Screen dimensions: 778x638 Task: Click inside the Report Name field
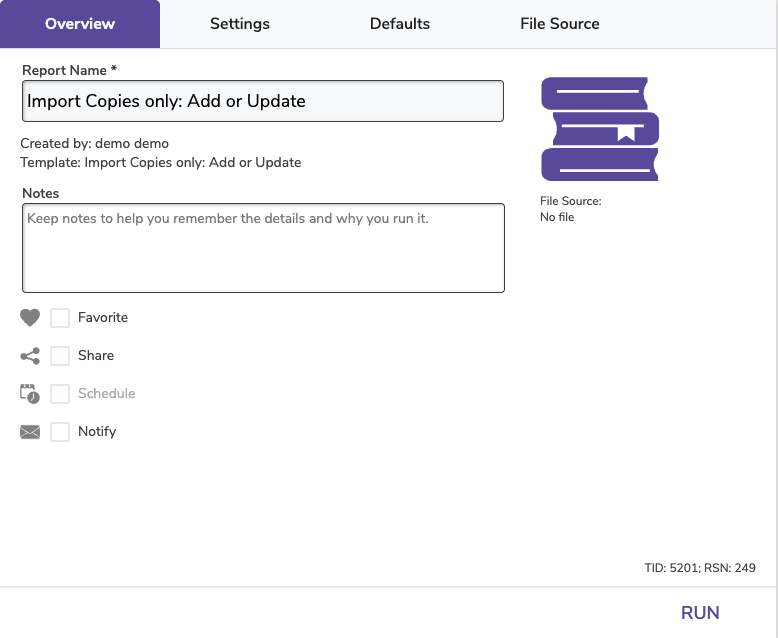point(263,101)
